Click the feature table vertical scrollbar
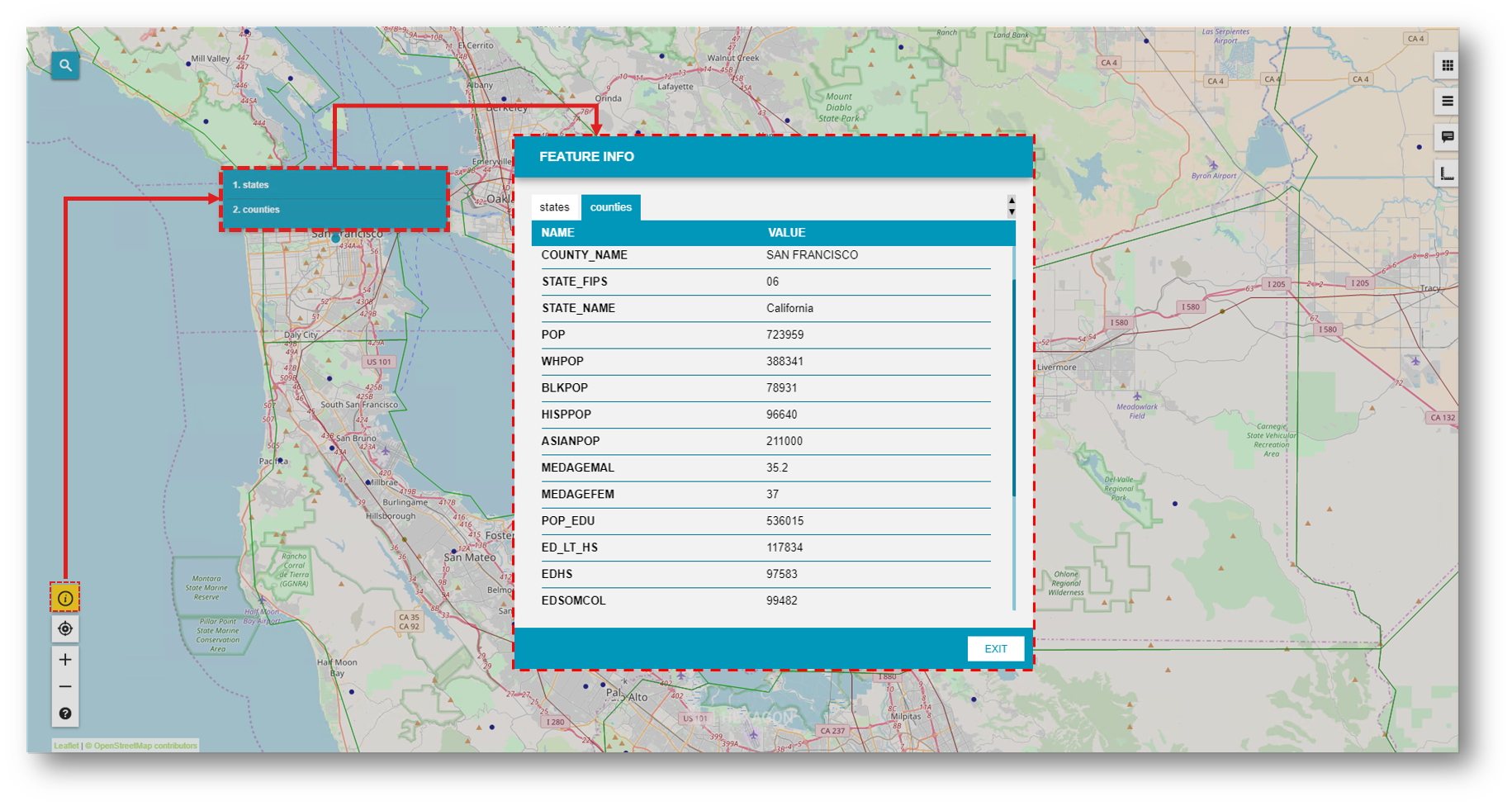1512x806 pixels. [1013, 388]
